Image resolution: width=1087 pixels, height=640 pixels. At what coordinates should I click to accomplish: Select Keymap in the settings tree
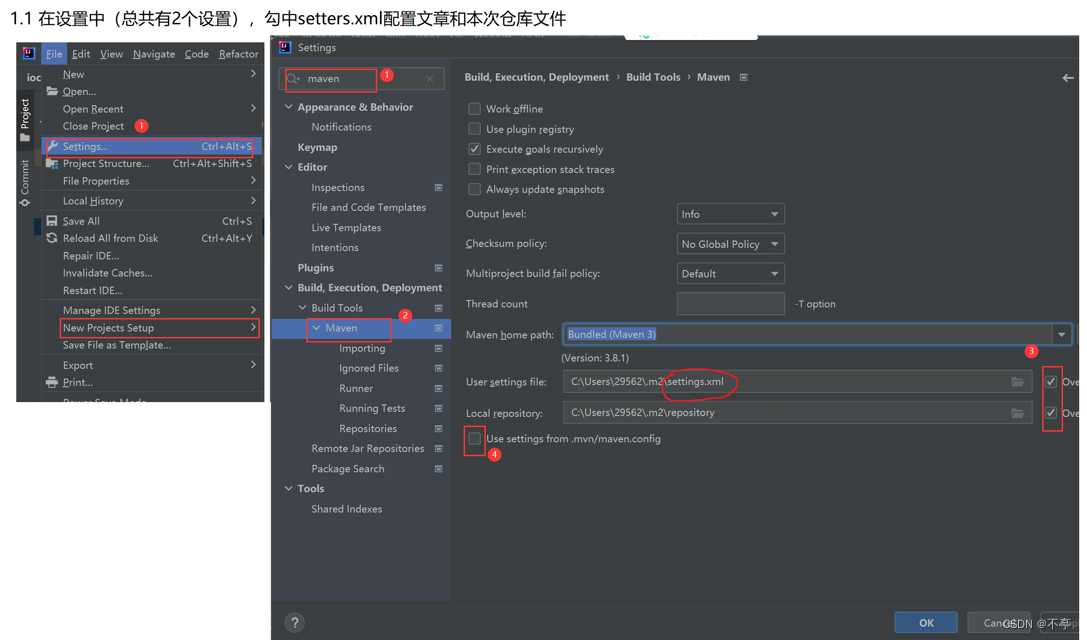[x=318, y=147]
